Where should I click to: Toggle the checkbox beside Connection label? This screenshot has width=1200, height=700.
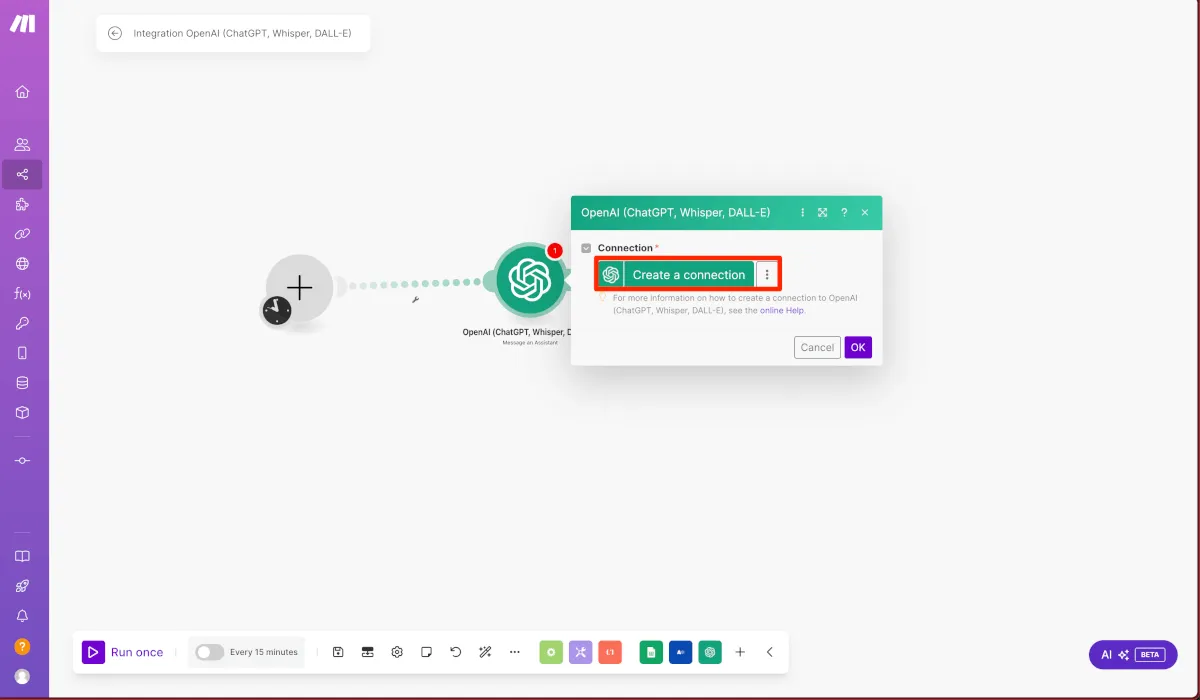587,248
